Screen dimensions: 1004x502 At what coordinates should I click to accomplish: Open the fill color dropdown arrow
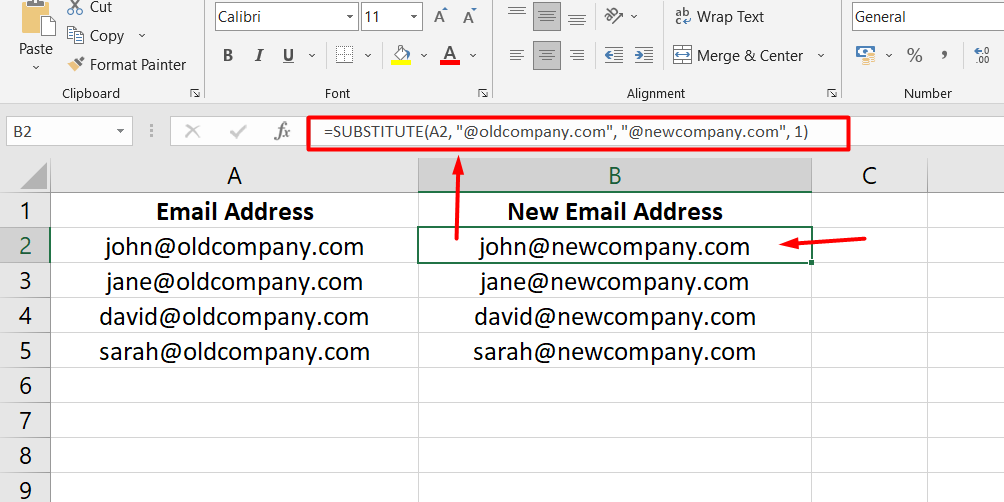coord(424,56)
